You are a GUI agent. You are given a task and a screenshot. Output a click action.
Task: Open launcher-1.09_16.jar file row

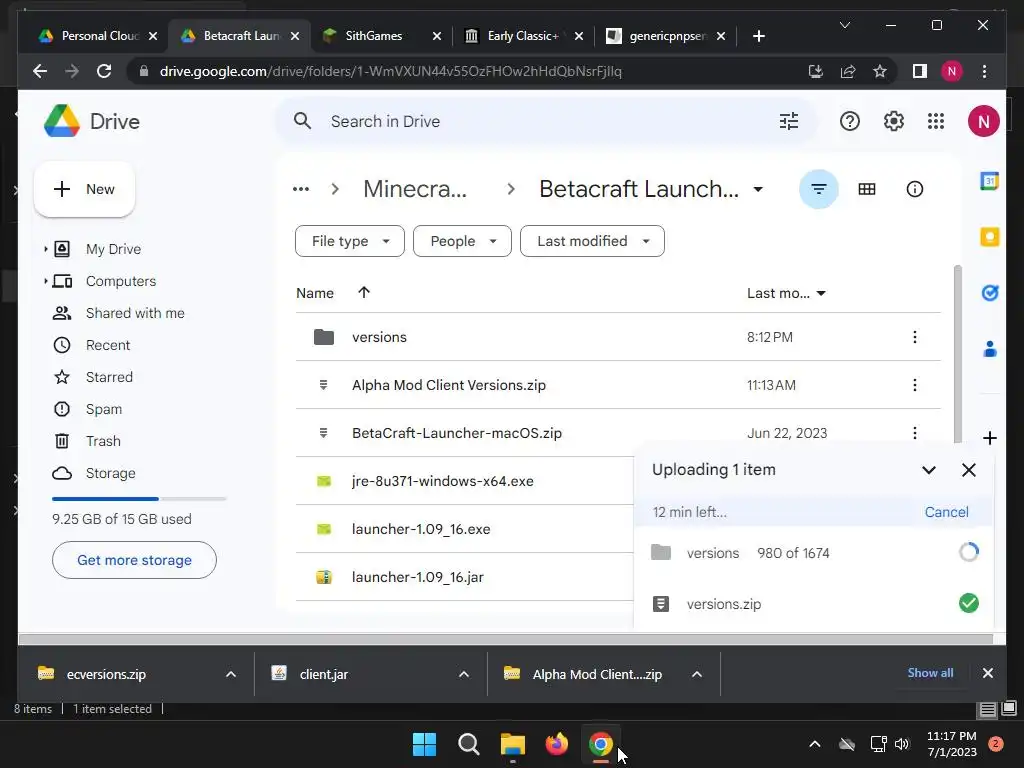(464, 577)
